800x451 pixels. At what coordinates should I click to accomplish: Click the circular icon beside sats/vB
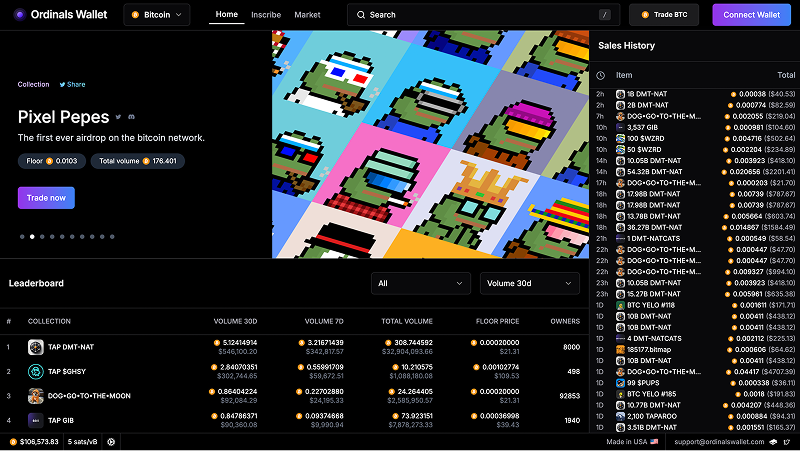(111, 442)
